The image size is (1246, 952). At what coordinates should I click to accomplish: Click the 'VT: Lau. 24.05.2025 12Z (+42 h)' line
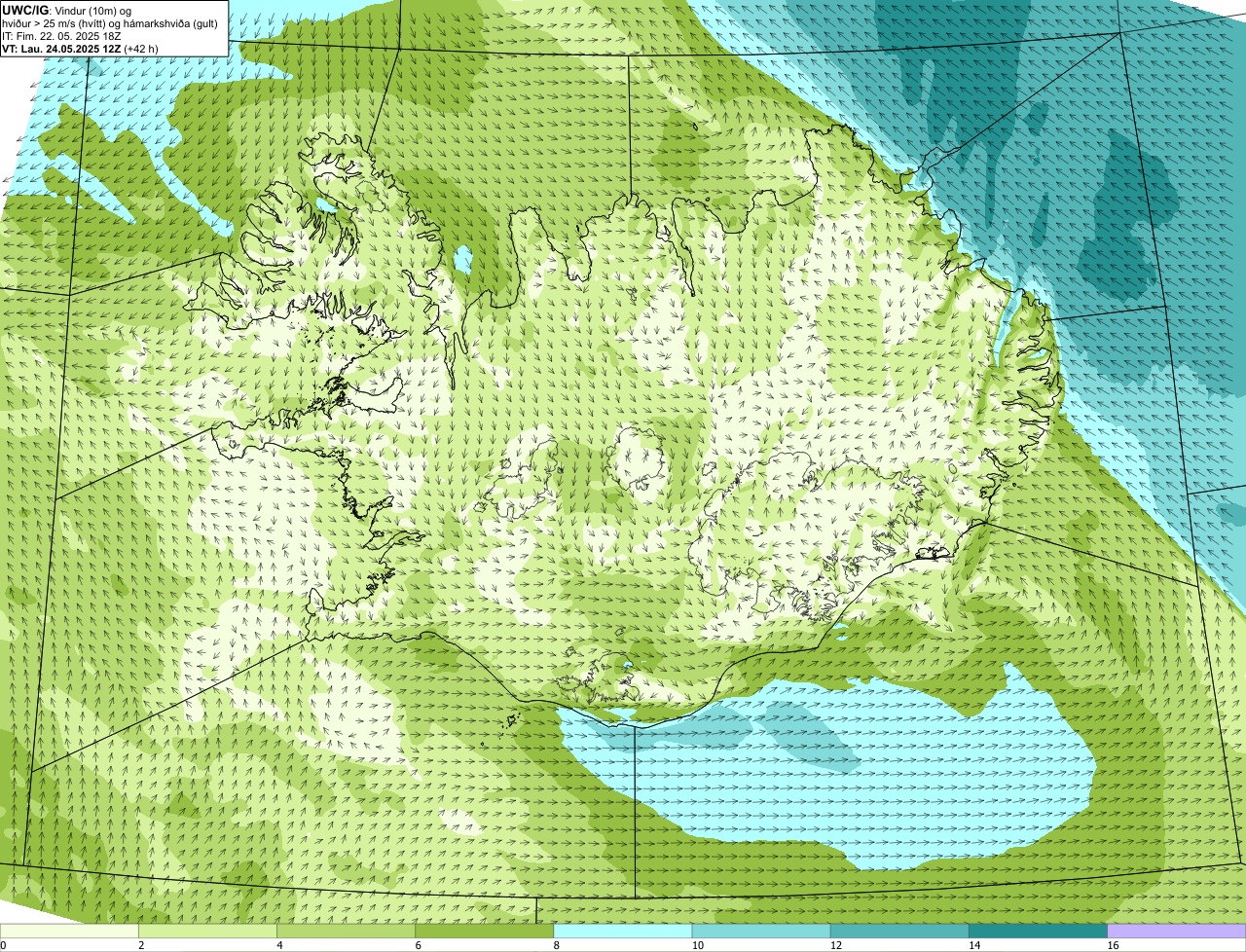pos(80,48)
